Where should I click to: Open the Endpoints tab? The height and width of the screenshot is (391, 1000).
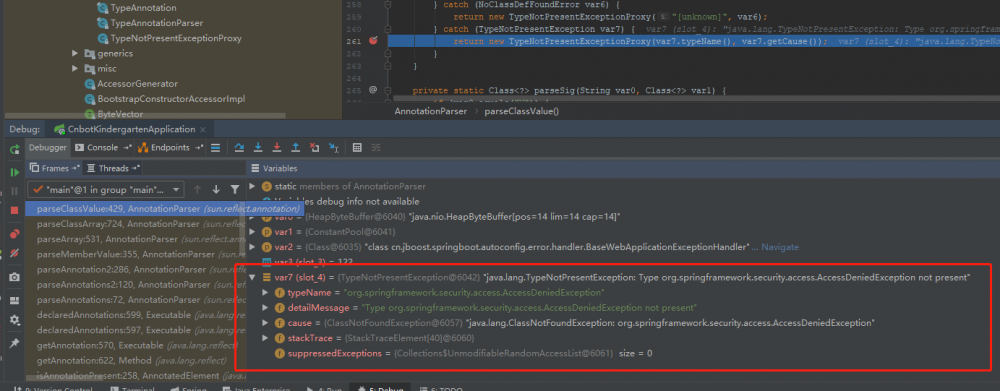170,147
